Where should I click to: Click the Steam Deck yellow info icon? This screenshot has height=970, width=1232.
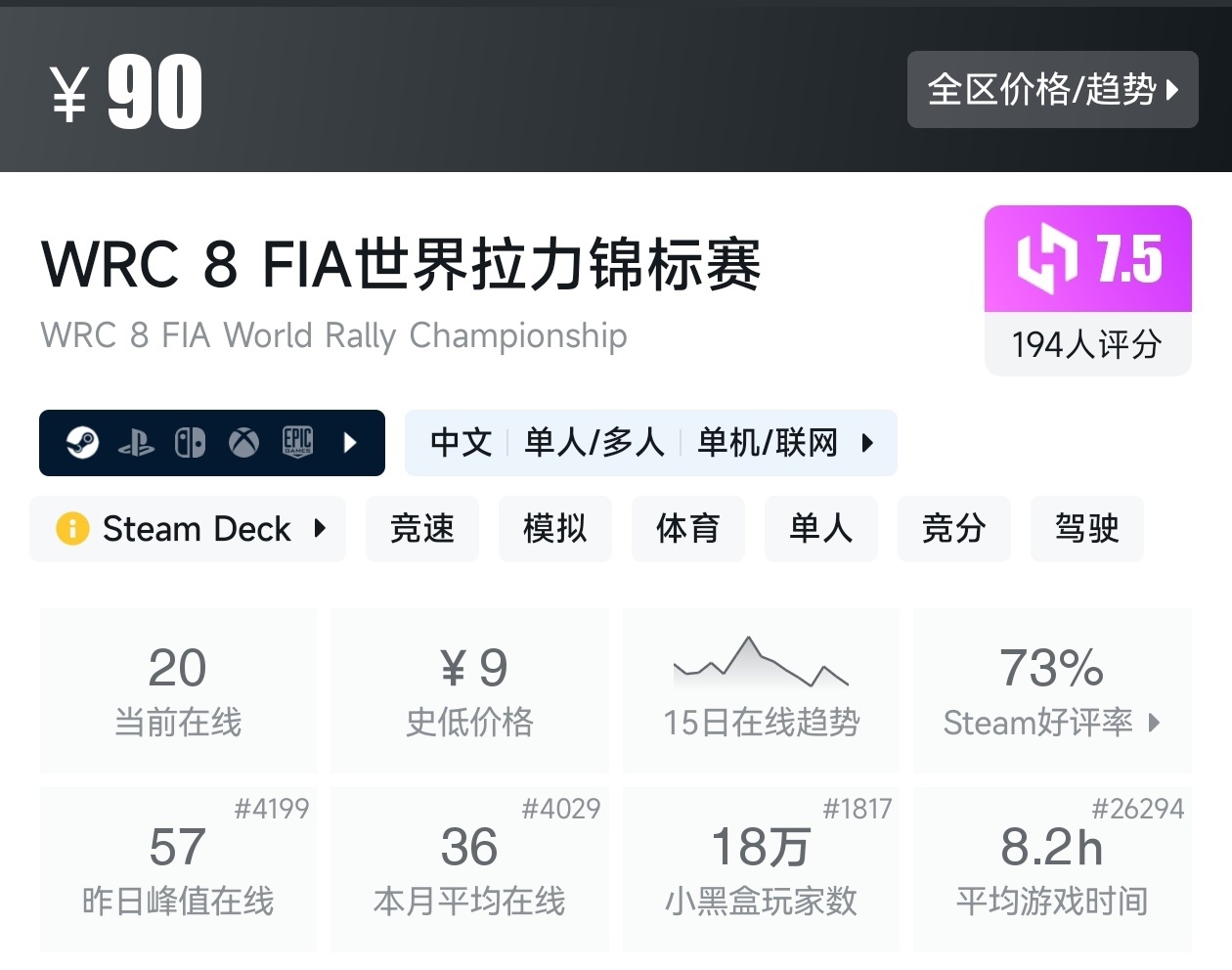72,529
